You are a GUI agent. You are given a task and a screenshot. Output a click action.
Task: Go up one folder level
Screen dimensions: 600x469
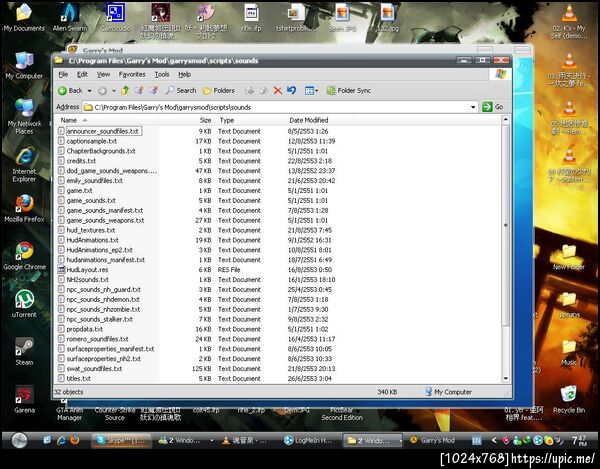click(125, 91)
